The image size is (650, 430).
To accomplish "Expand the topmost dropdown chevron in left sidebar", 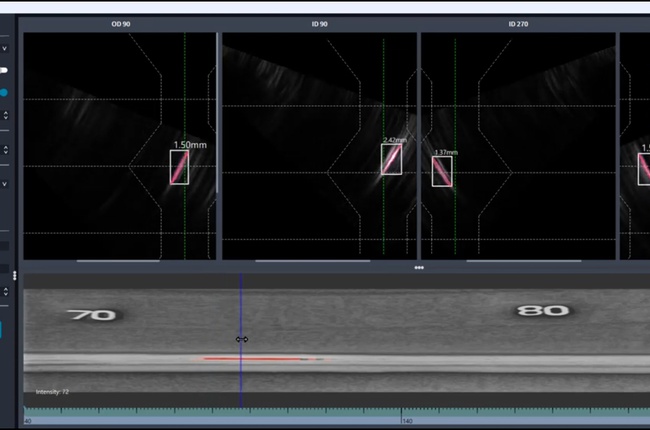I will pyautogui.click(x=5, y=47).
